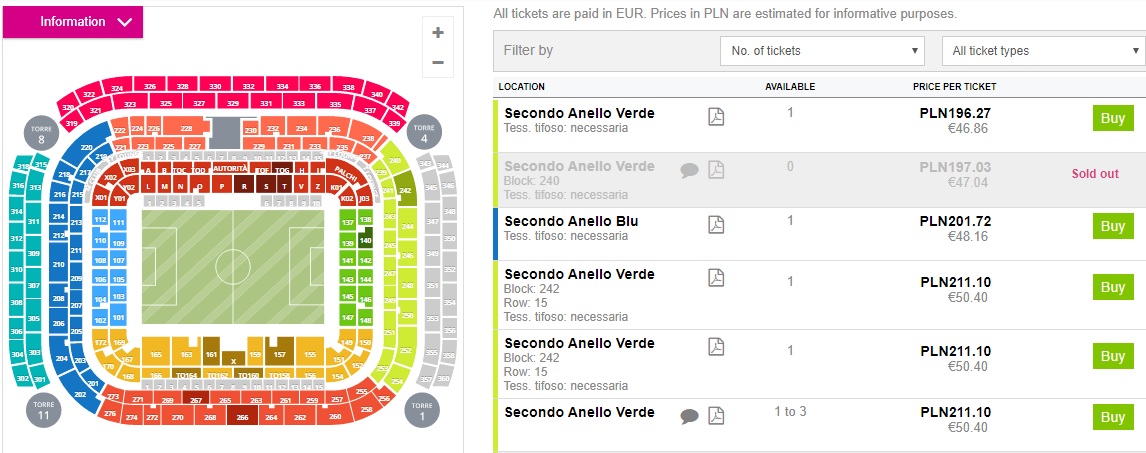Sort listings by Price per ticket header
This screenshot has width=1146, height=453.
pos(954,87)
